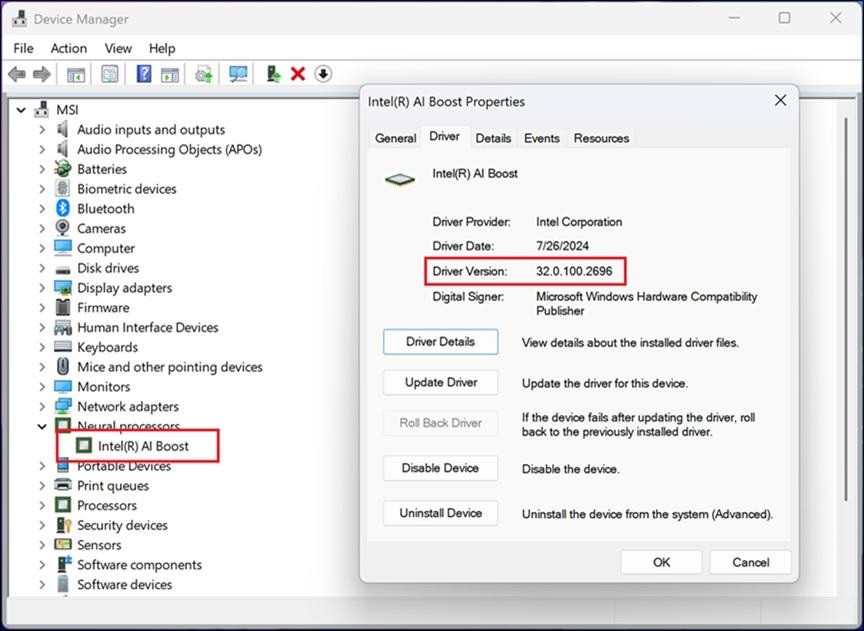The width and height of the screenshot is (864, 631).
Task: Expand the Software components category
Action: coord(42,565)
